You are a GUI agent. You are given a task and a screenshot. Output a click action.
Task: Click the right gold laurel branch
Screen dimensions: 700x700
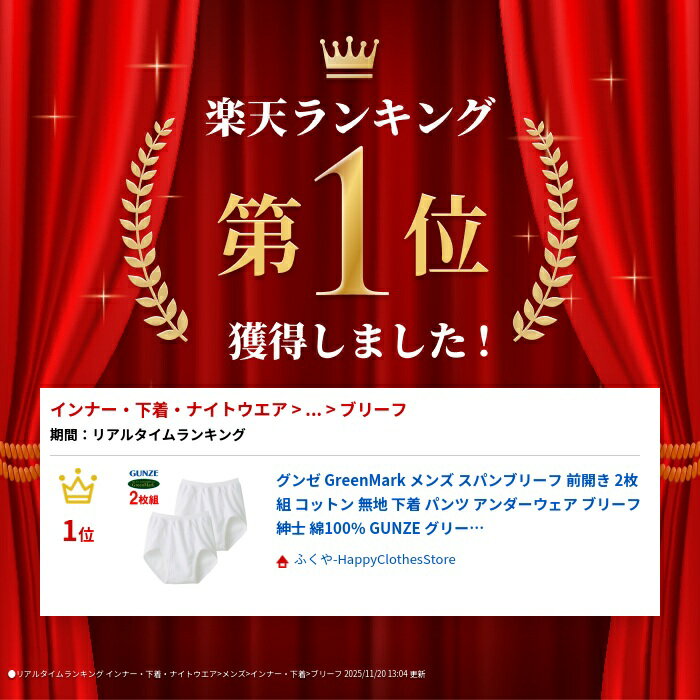coord(546,229)
